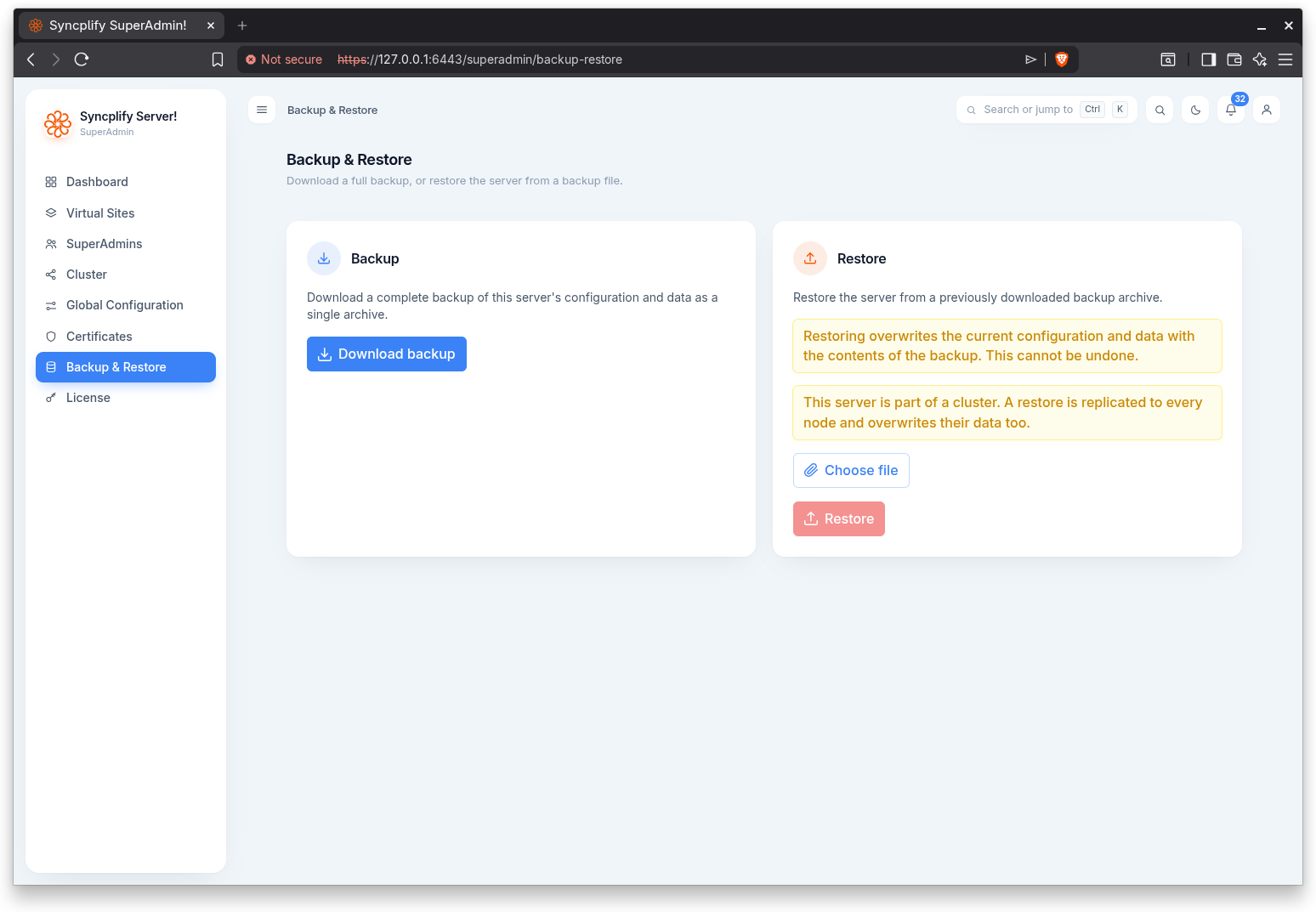Open the Brave wallet icon

coord(1234,59)
